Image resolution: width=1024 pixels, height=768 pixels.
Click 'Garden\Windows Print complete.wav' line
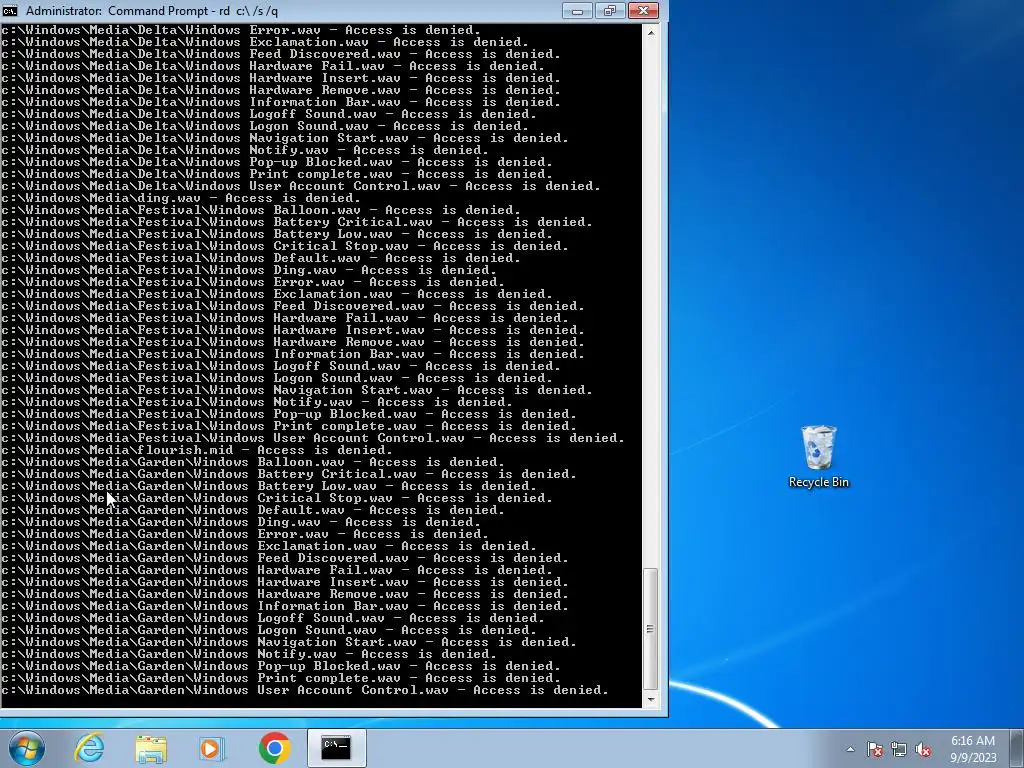coord(281,678)
